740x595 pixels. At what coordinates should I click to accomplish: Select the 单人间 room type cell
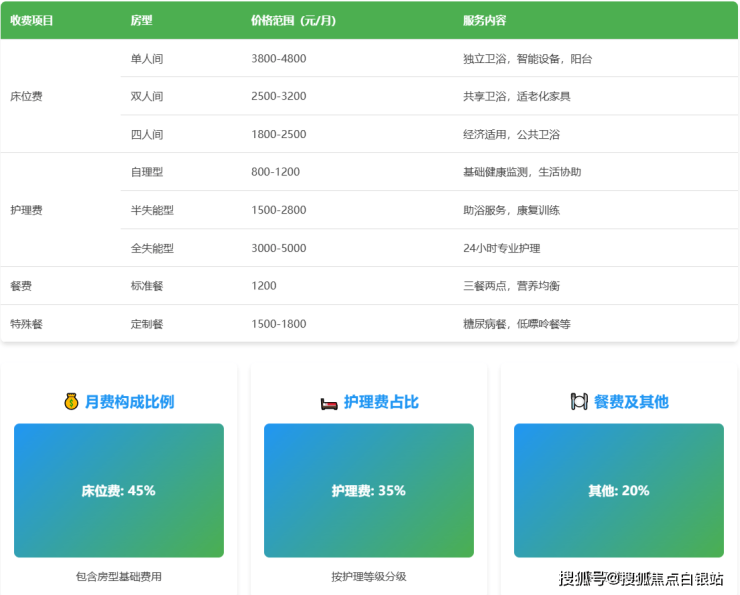147,59
